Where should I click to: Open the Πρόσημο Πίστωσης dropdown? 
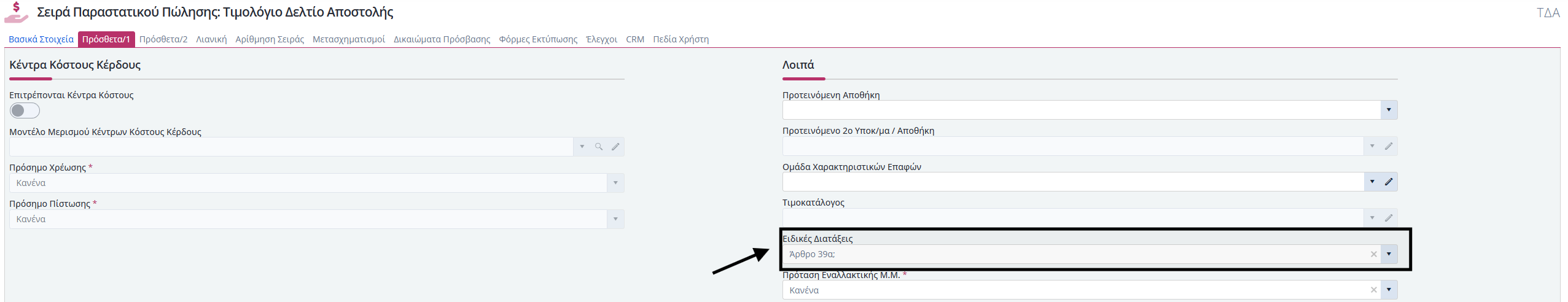tap(615, 219)
